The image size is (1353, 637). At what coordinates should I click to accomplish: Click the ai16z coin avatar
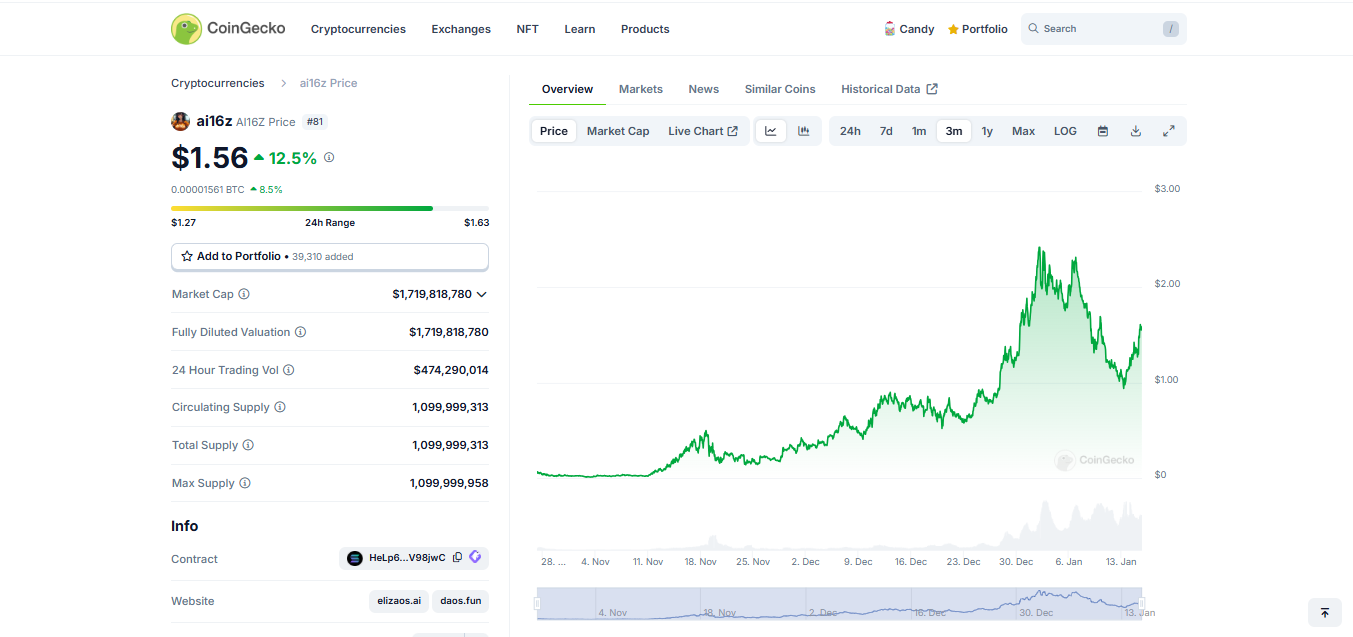click(x=181, y=122)
